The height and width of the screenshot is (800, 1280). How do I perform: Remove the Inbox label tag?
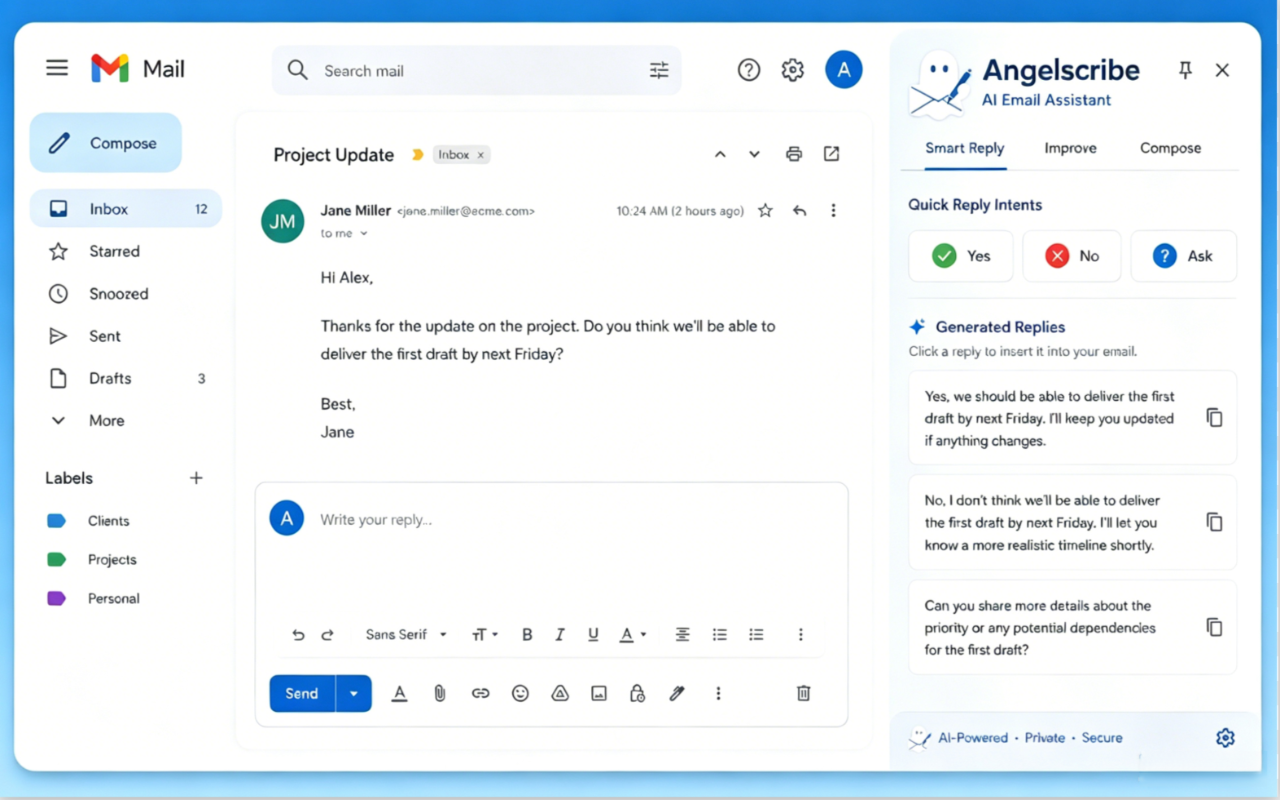click(x=481, y=155)
